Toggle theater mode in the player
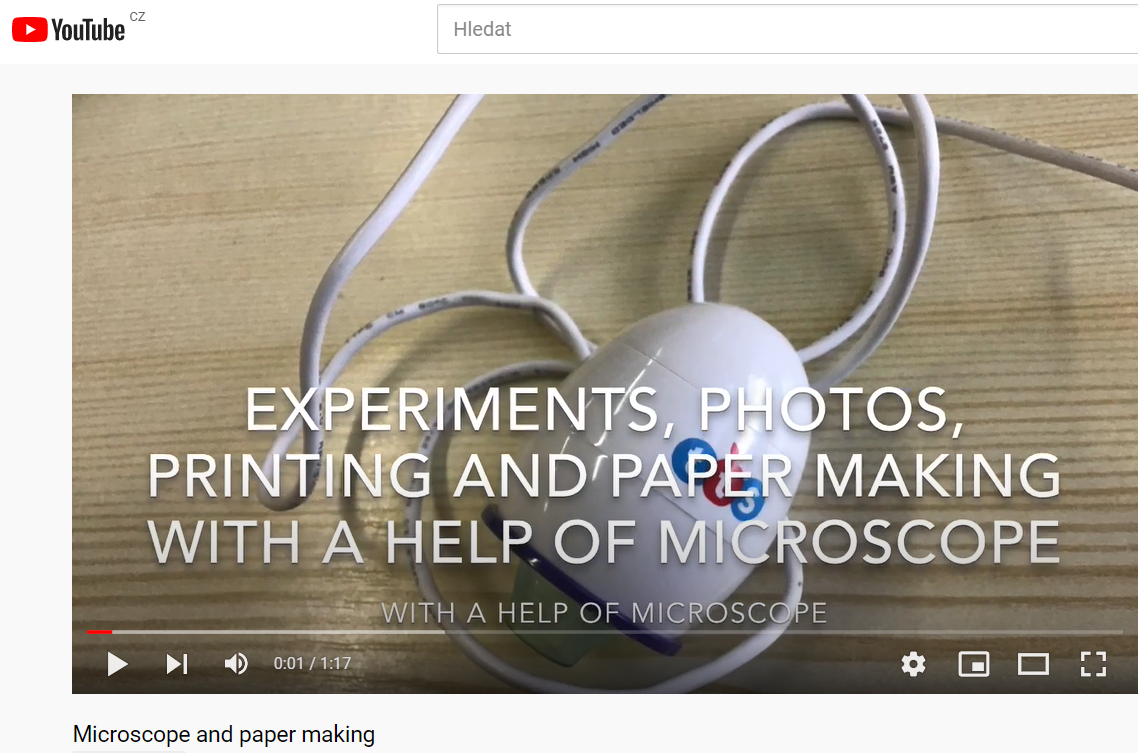This screenshot has height=753, width=1138. 1033,664
